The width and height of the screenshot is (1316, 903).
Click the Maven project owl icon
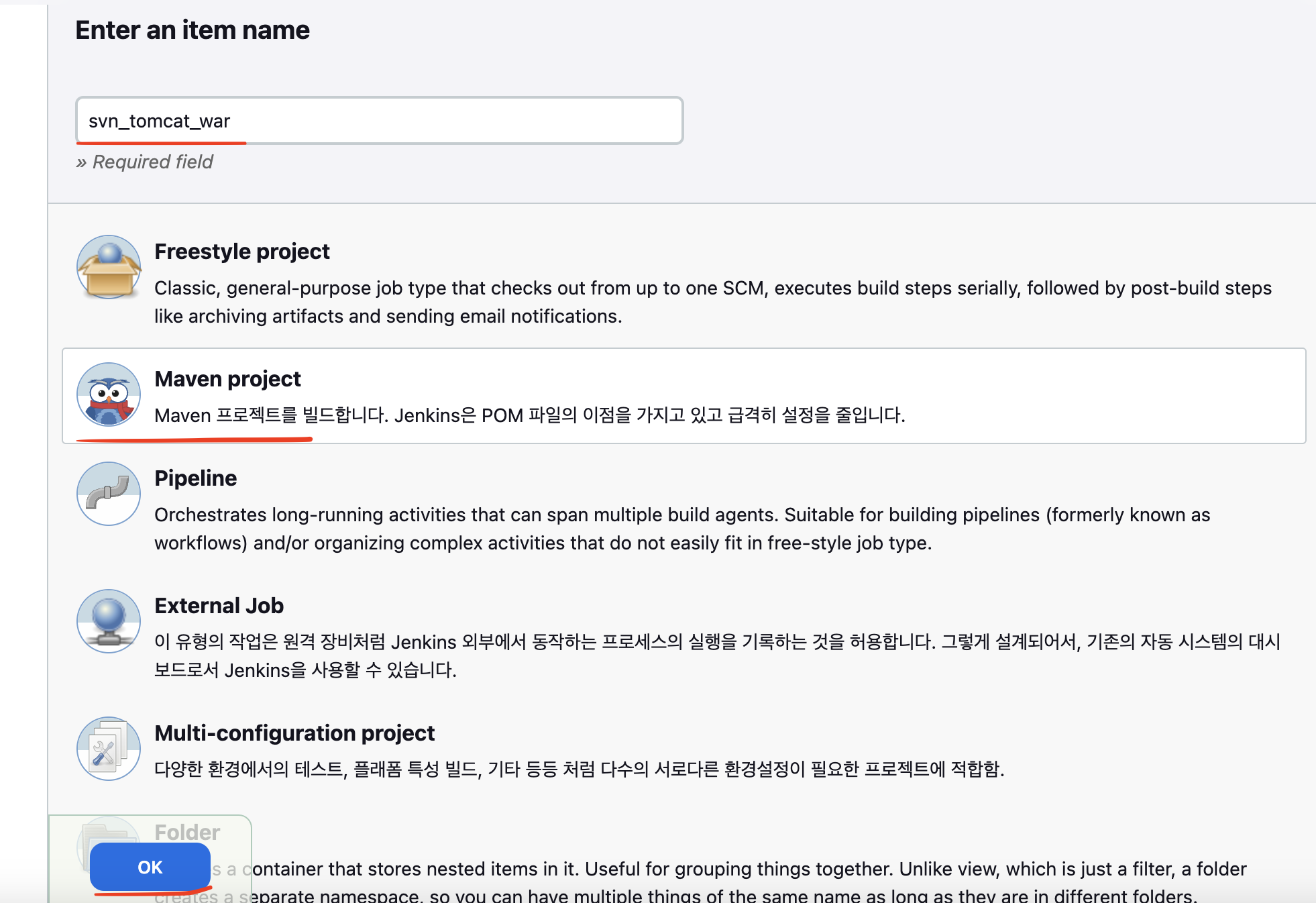coord(109,394)
